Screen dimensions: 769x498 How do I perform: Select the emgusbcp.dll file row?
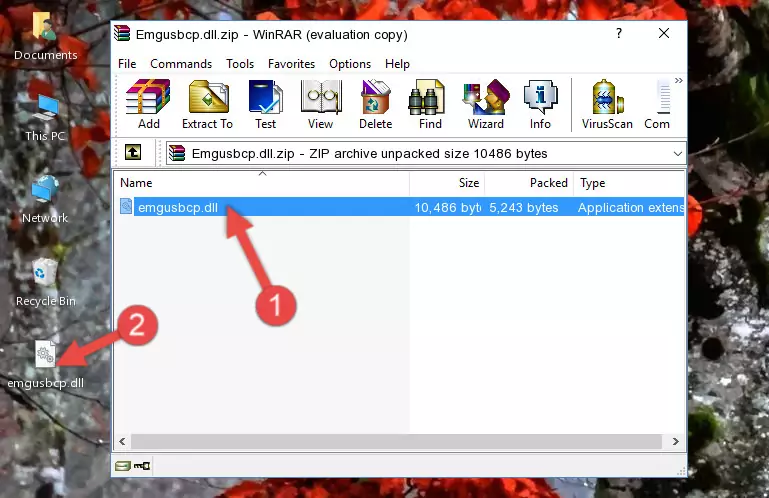tap(400, 207)
